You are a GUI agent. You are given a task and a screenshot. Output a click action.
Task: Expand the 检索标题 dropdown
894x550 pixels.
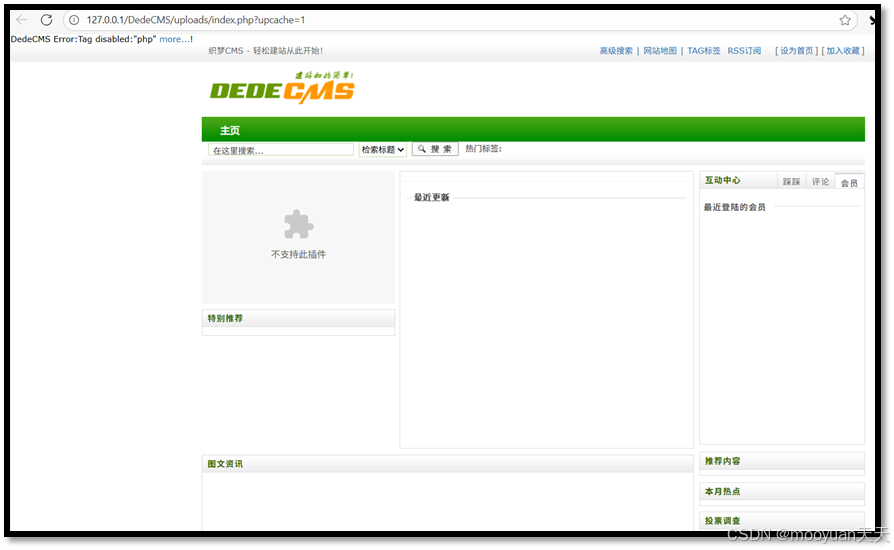pyautogui.click(x=382, y=150)
